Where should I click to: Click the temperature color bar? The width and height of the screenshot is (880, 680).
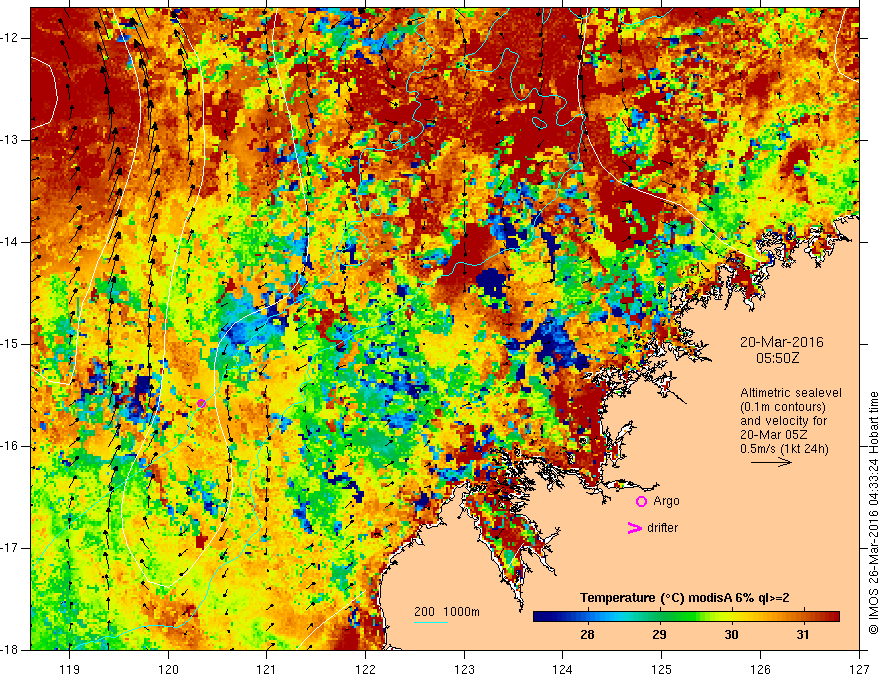(x=686, y=617)
